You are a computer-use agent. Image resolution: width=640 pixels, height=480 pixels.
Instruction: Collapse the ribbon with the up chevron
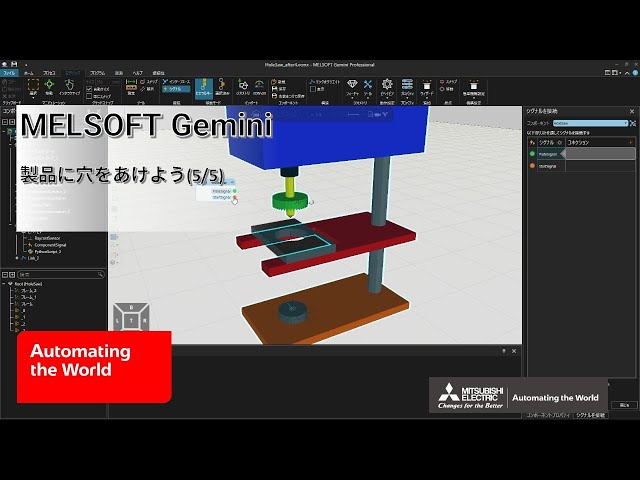[x=627, y=73]
